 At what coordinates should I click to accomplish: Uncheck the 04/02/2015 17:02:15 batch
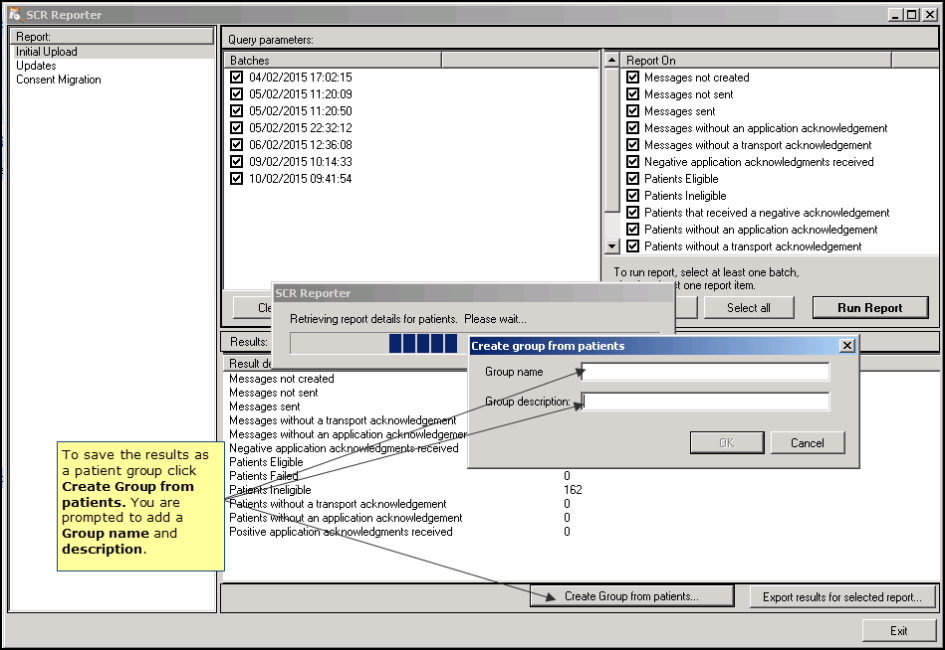(236, 77)
